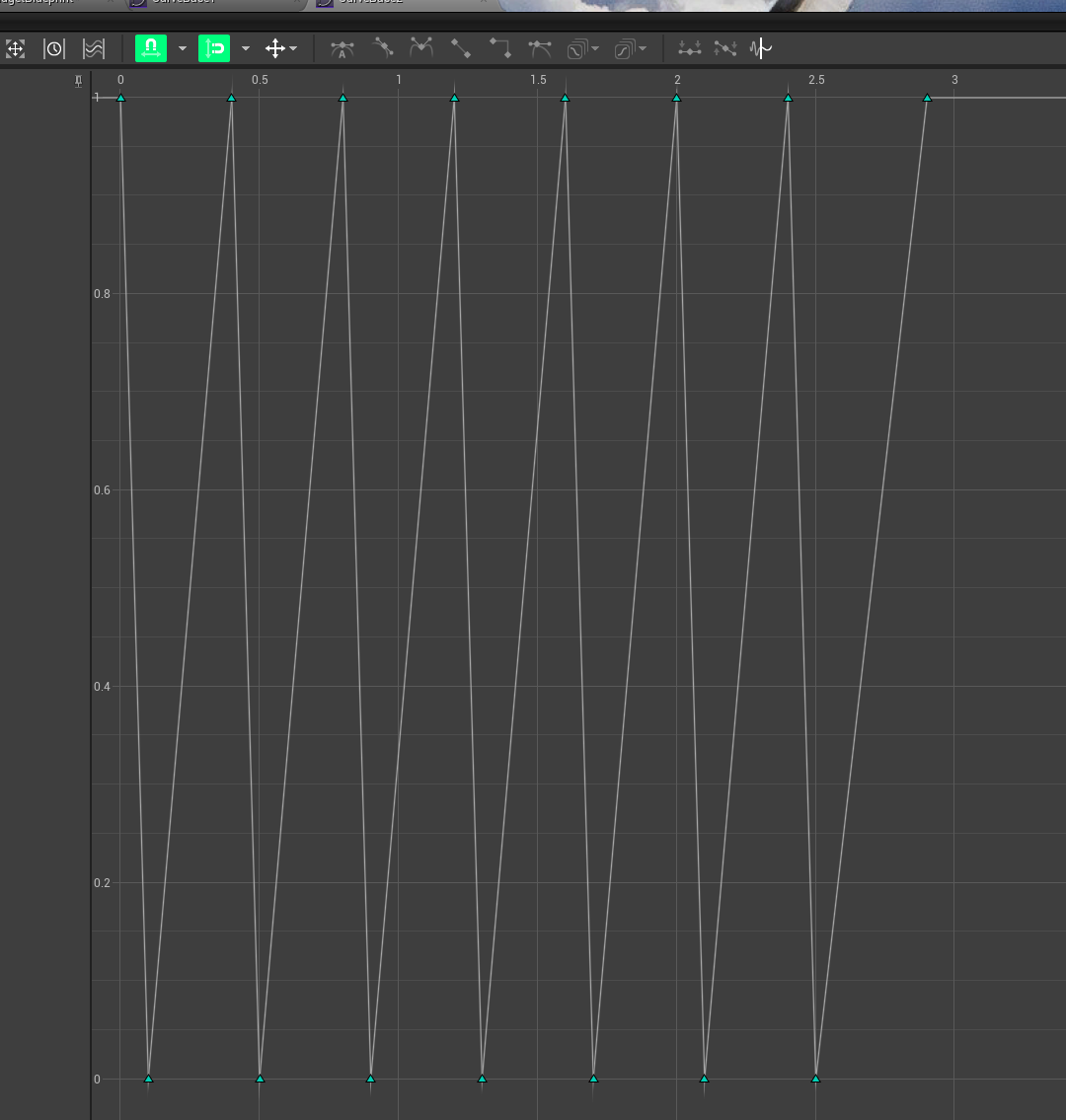This screenshot has height=1120, width=1066.
Task: Open the post-infinity extrapolation dropdown
Action: coord(630,48)
